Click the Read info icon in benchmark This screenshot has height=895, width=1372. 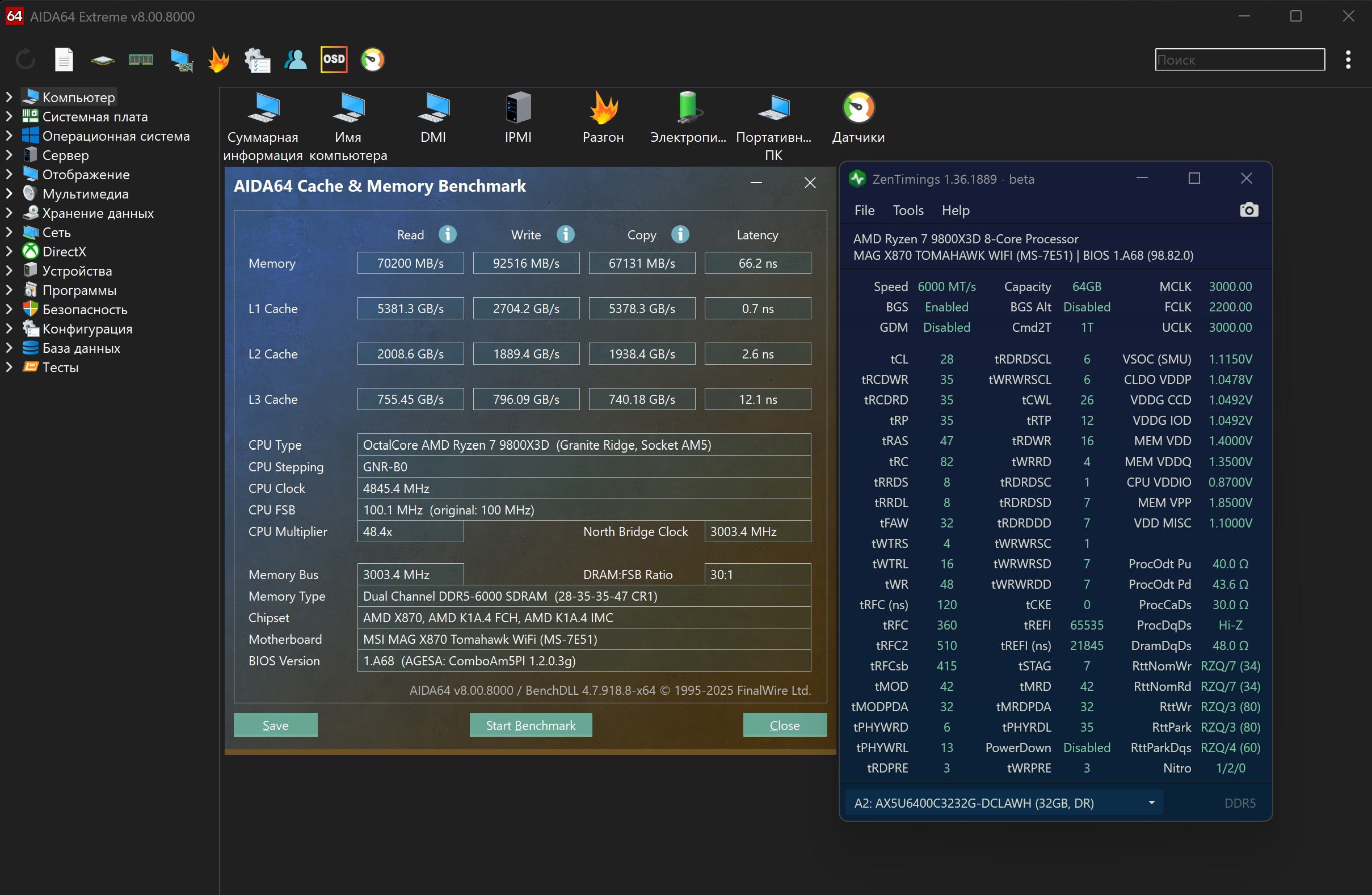[x=448, y=235]
